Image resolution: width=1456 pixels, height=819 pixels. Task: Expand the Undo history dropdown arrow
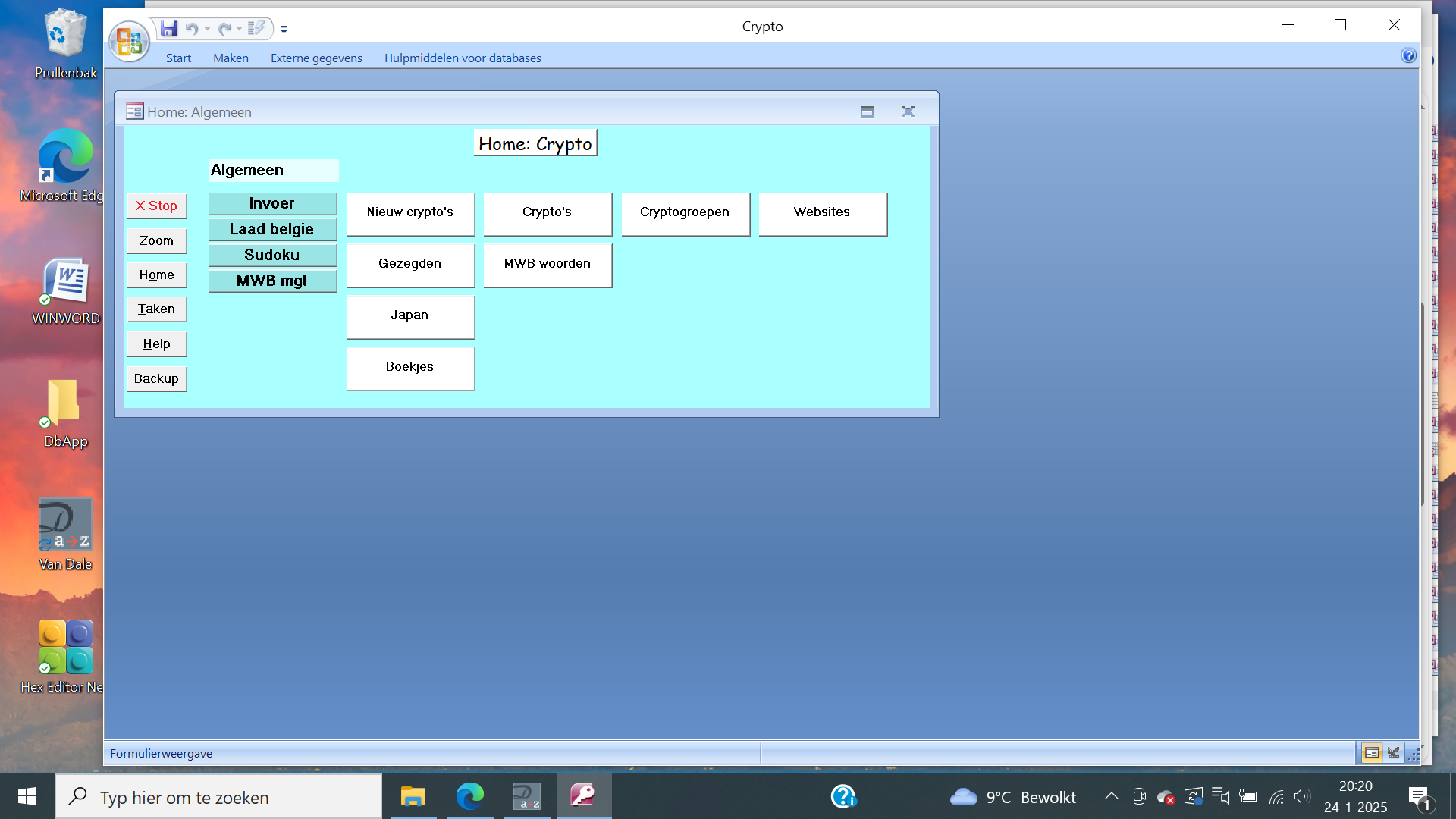pyautogui.click(x=207, y=29)
